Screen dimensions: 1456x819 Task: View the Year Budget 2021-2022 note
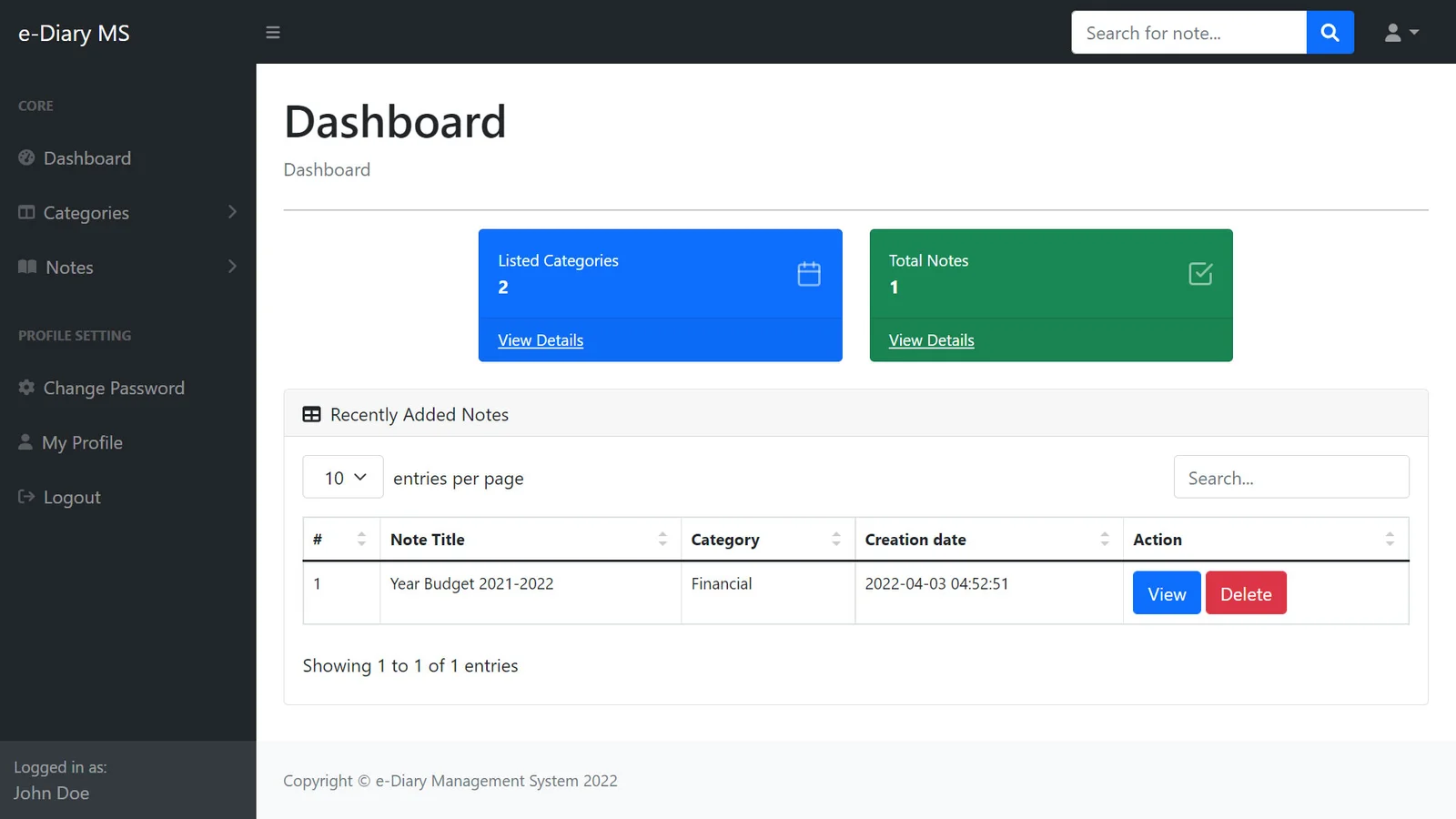[x=1167, y=593]
